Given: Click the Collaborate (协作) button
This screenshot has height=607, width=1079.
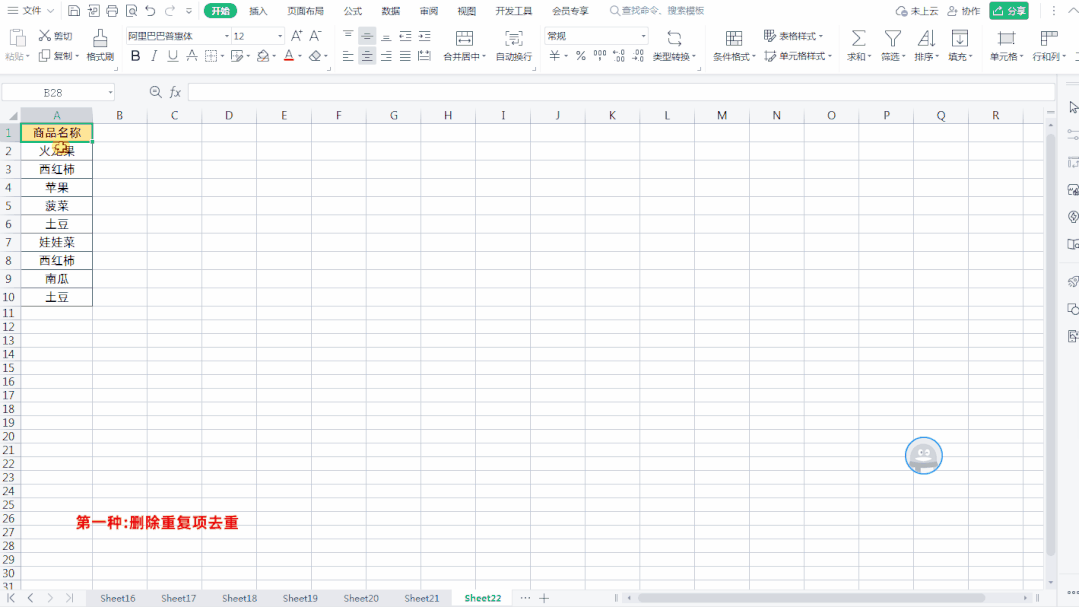Looking at the screenshot, I should point(963,11).
